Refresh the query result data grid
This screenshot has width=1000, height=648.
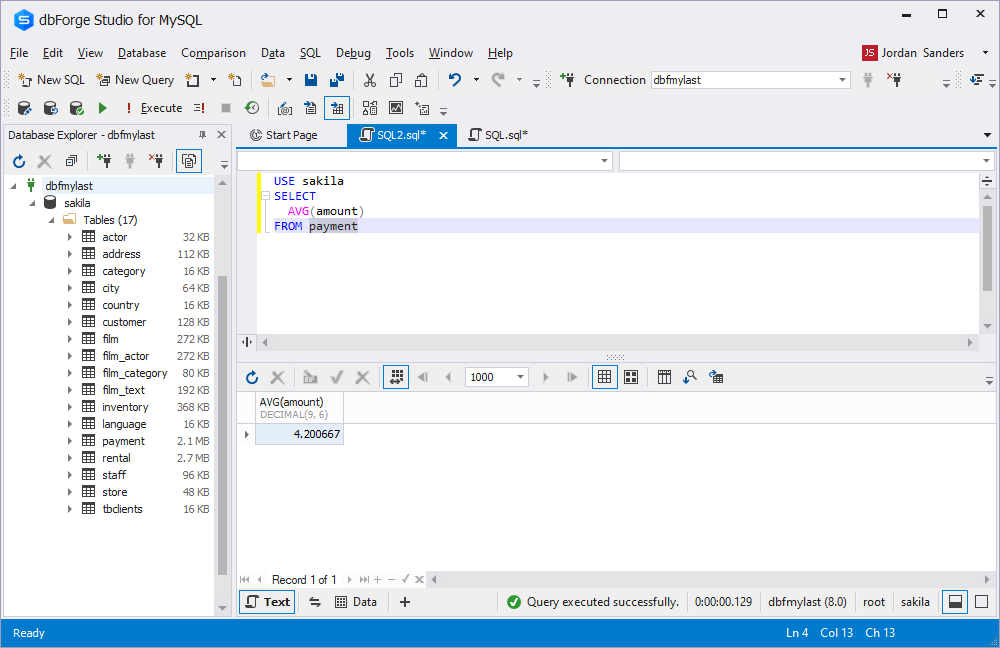(x=252, y=378)
